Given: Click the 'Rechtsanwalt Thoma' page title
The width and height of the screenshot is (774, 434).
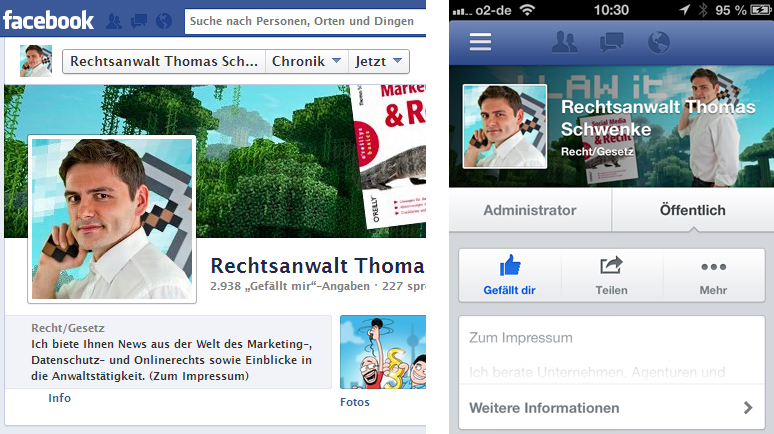Looking at the screenshot, I should point(317,266).
